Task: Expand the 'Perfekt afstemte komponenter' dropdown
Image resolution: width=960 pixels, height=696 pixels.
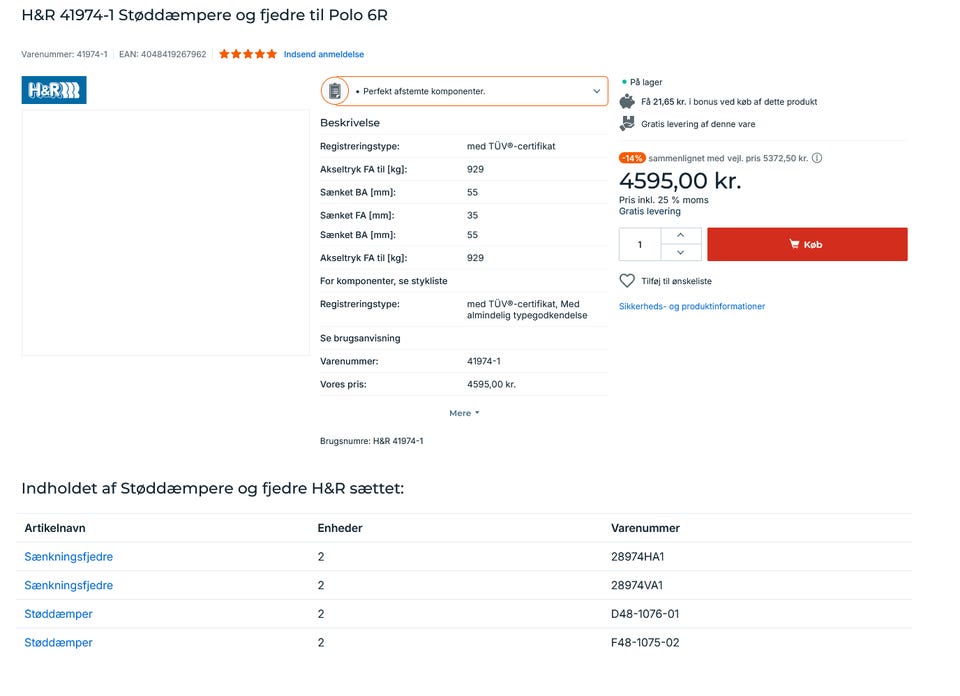Action: [597, 91]
